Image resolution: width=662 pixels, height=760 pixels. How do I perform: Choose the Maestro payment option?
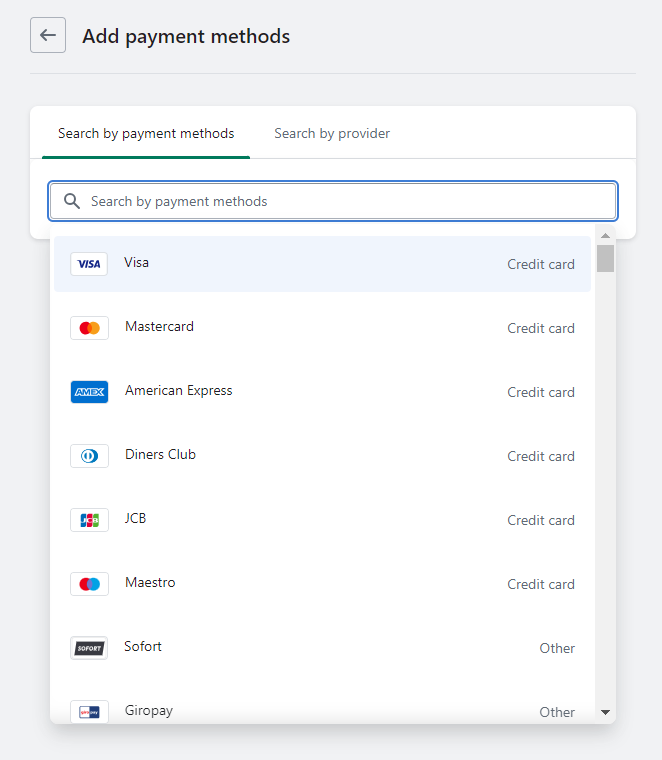(150, 583)
